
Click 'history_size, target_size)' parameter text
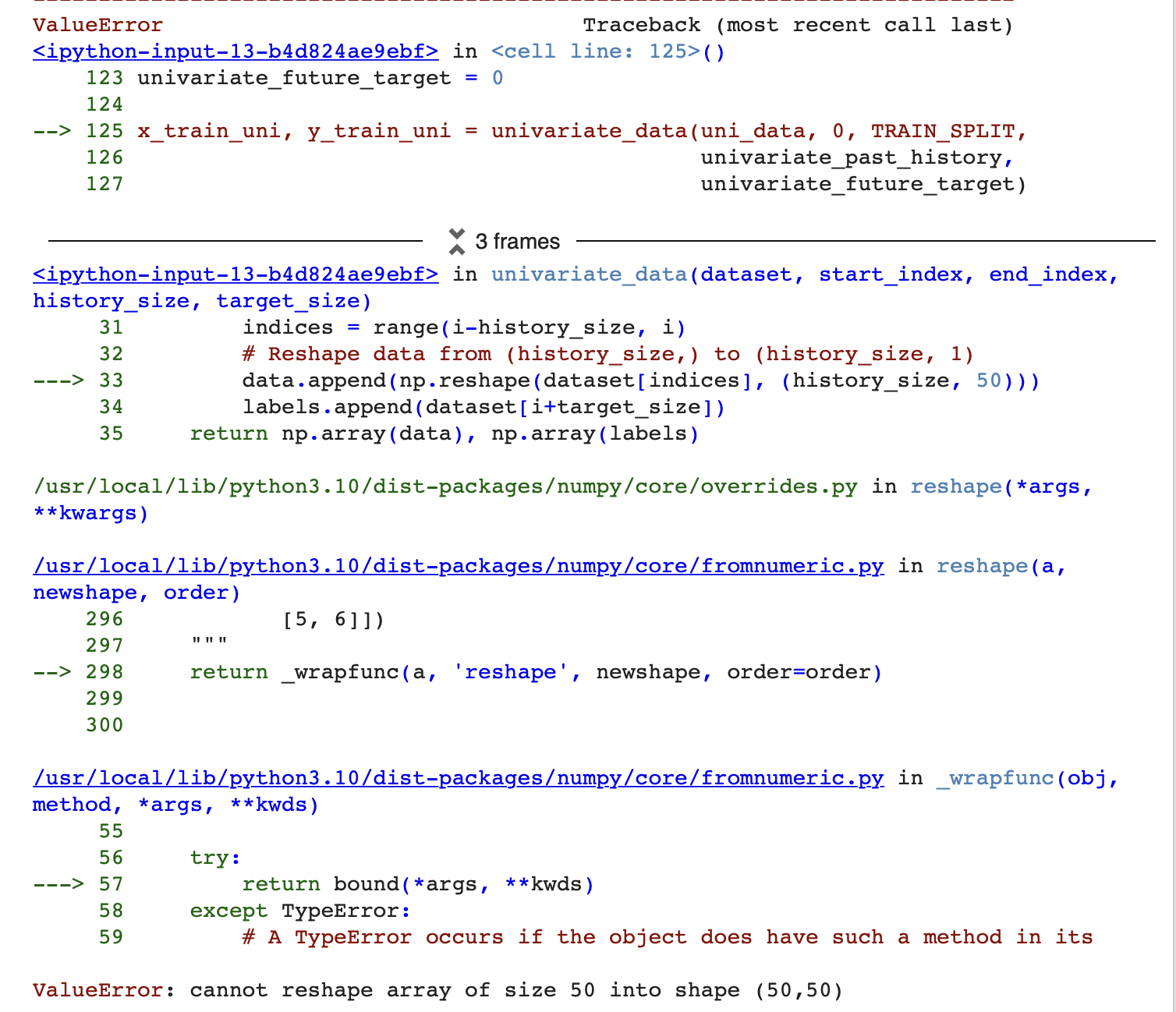point(202,301)
